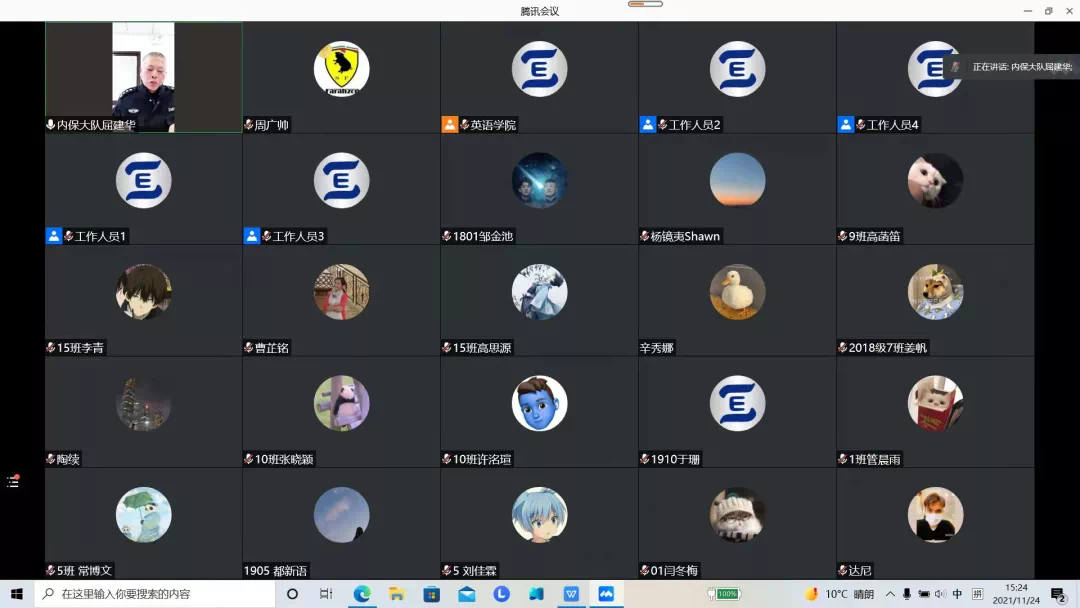Image resolution: width=1080 pixels, height=608 pixels.
Task: Click the co-host badge beside 工作人员2
Action: [x=648, y=125]
